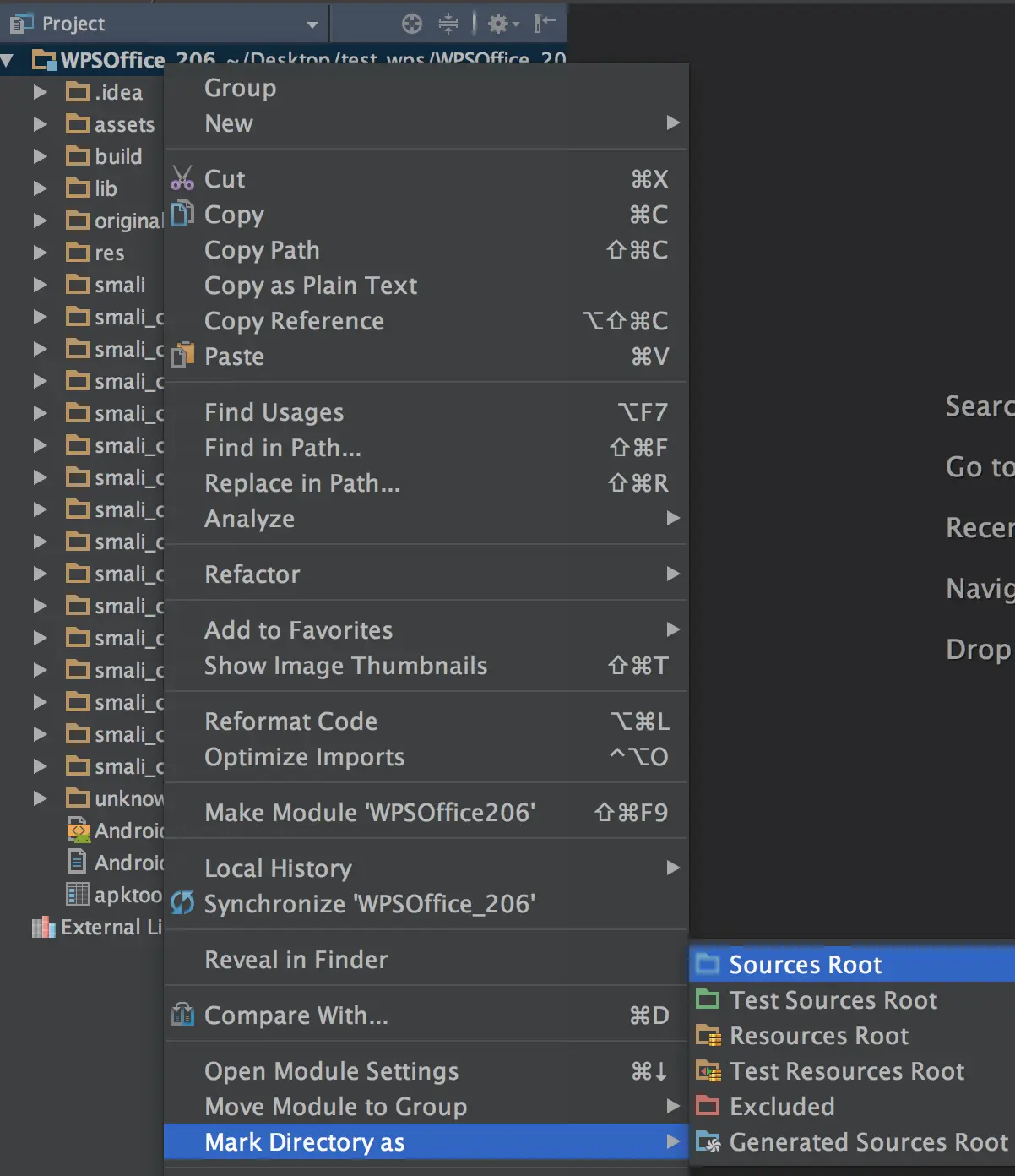1015x1176 pixels.
Task: Click the lib folder icon
Action: [x=78, y=188]
